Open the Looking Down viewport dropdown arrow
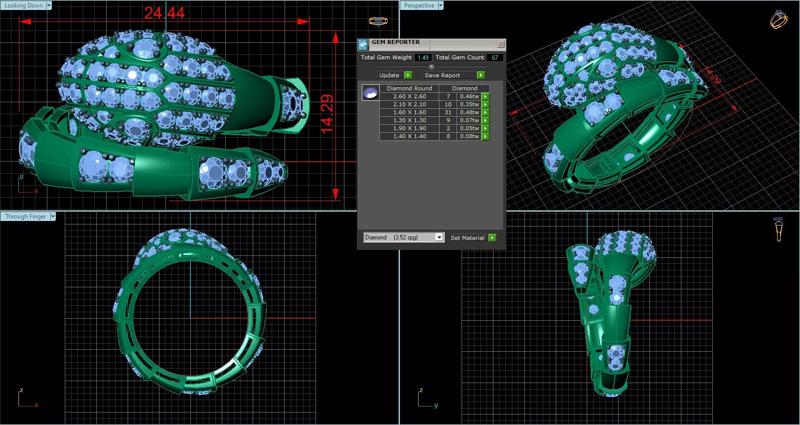This screenshot has width=800, height=425. coord(49,5)
